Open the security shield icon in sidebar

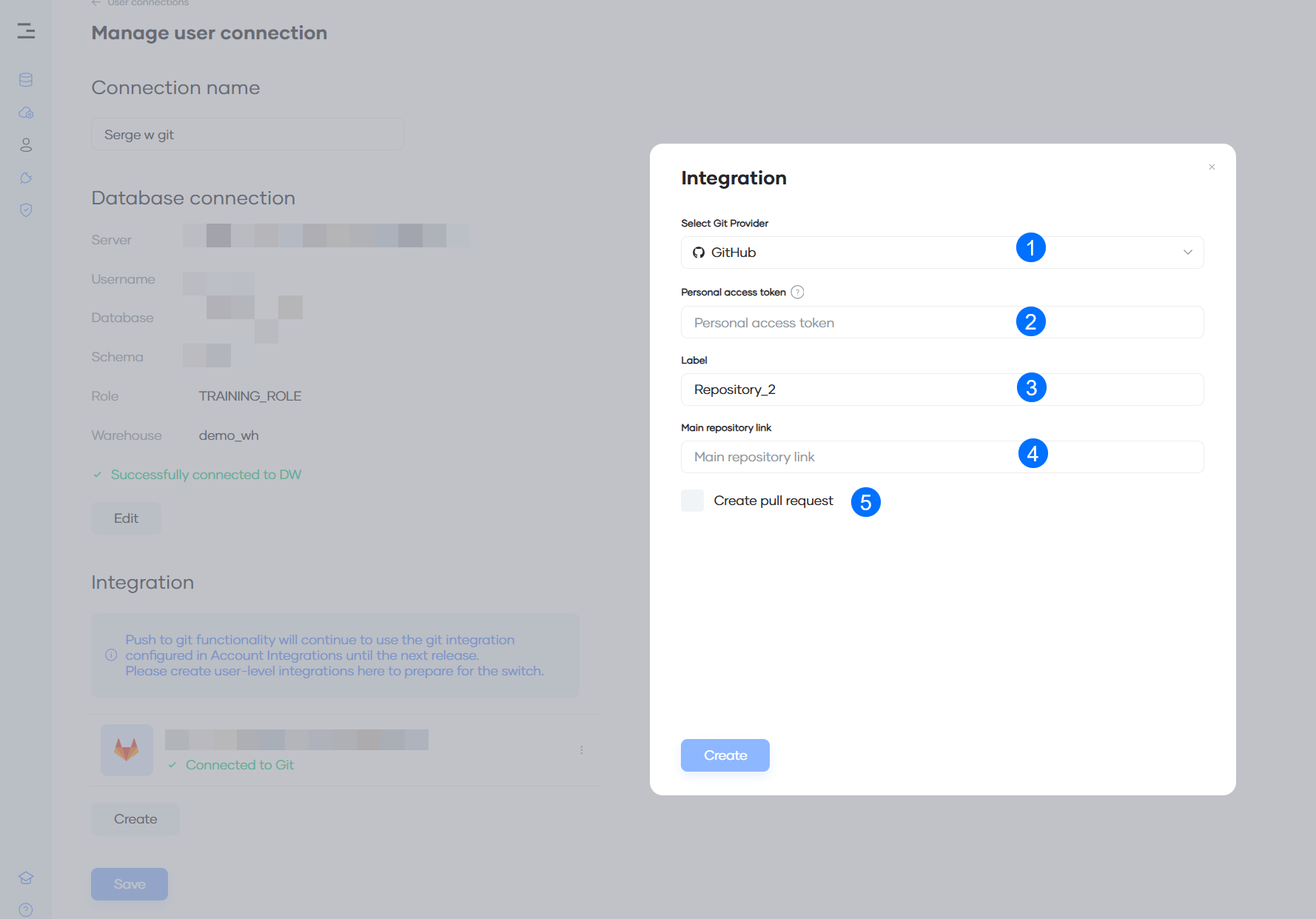pos(25,210)
